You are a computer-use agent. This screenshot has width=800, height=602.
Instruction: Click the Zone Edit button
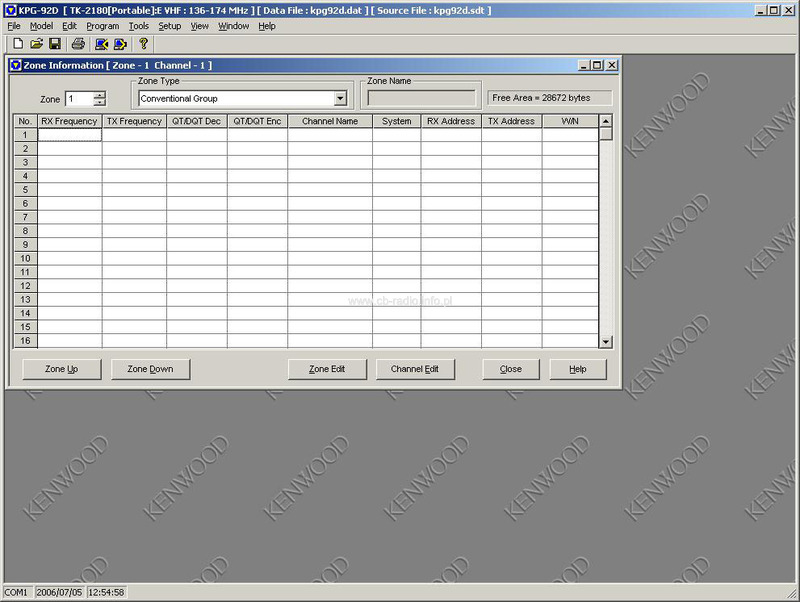(x=327, y=369)
